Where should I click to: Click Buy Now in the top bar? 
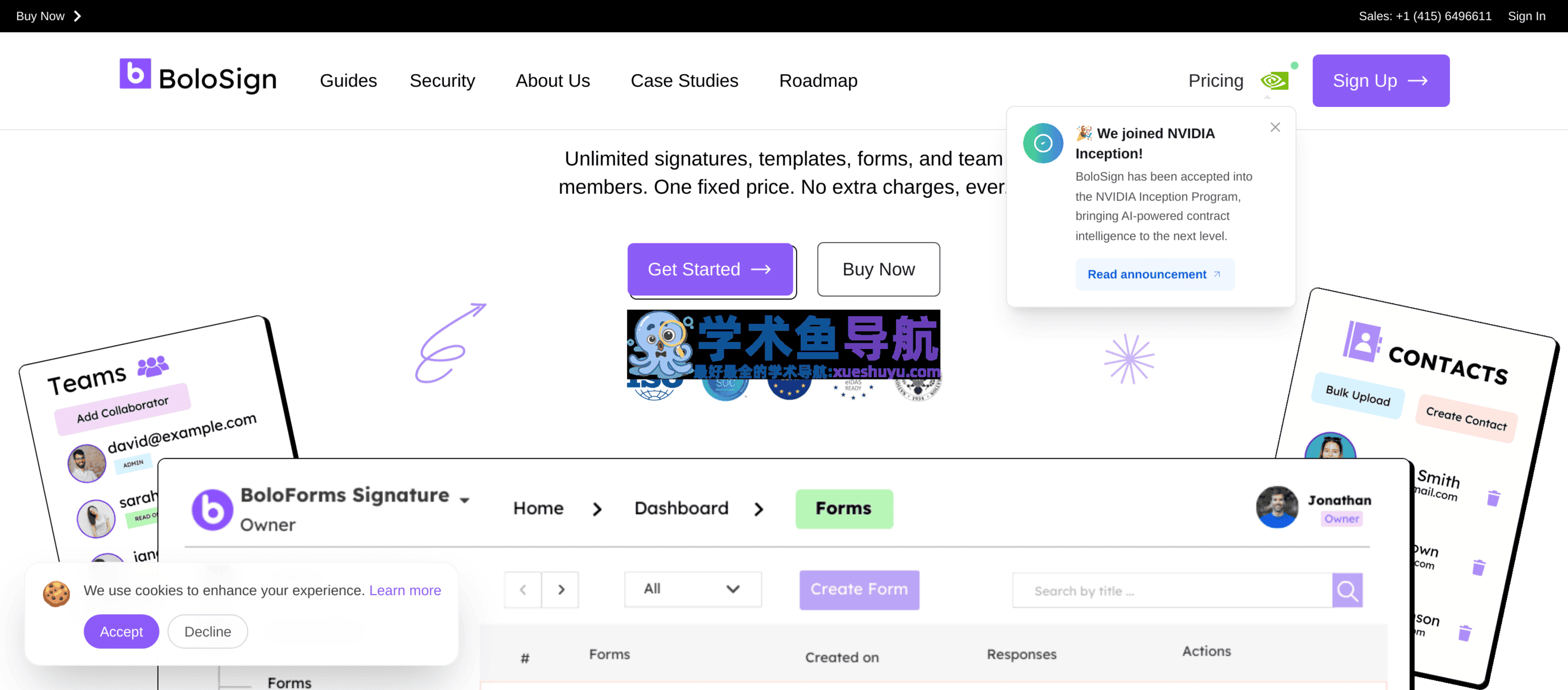[48, 16]
